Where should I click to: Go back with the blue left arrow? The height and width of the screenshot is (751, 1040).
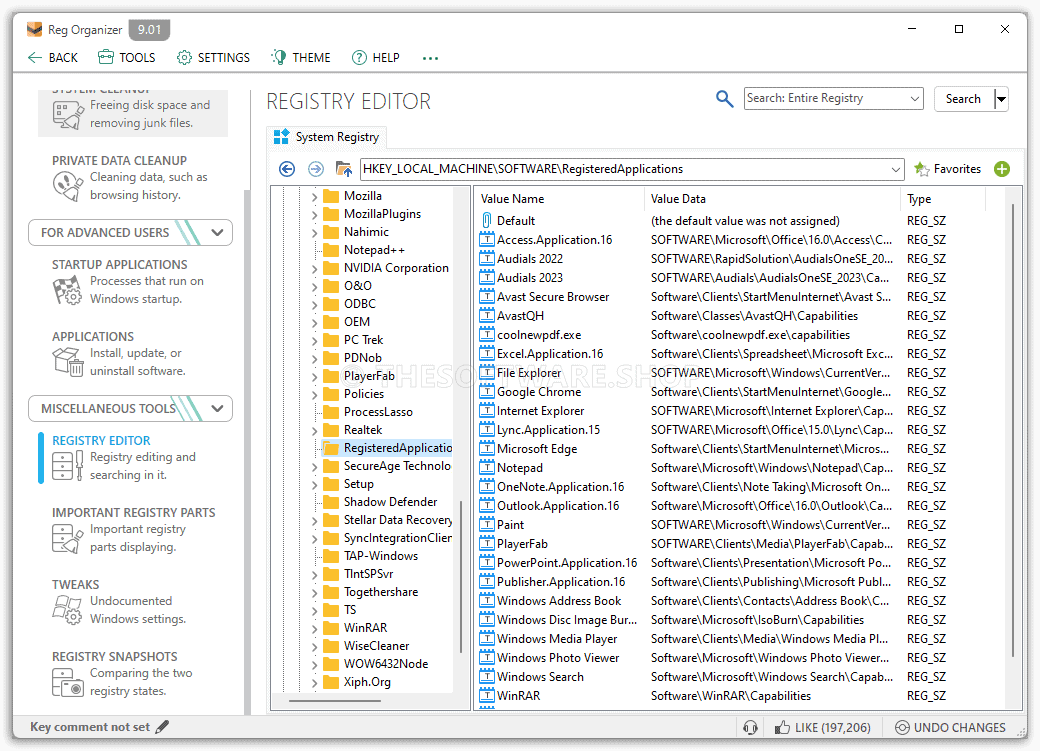287,169
